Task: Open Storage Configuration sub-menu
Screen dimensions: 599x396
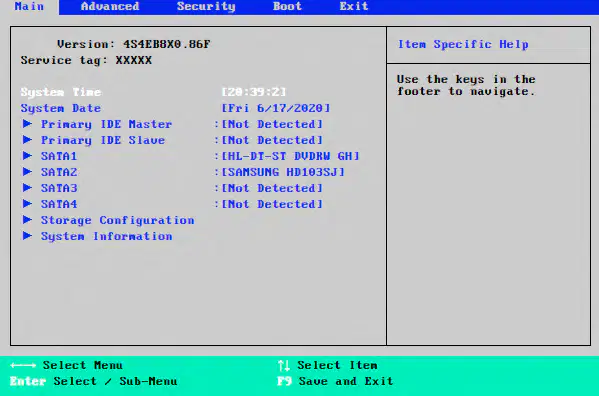Action: click(118, 221)
